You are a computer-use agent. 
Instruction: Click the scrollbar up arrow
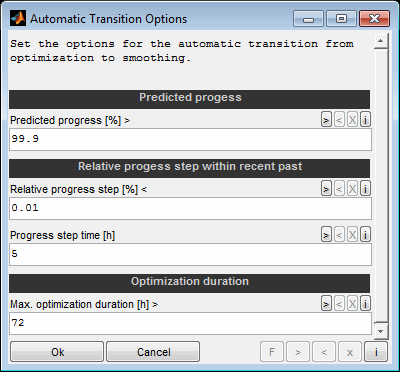click(x=381, y=41)
